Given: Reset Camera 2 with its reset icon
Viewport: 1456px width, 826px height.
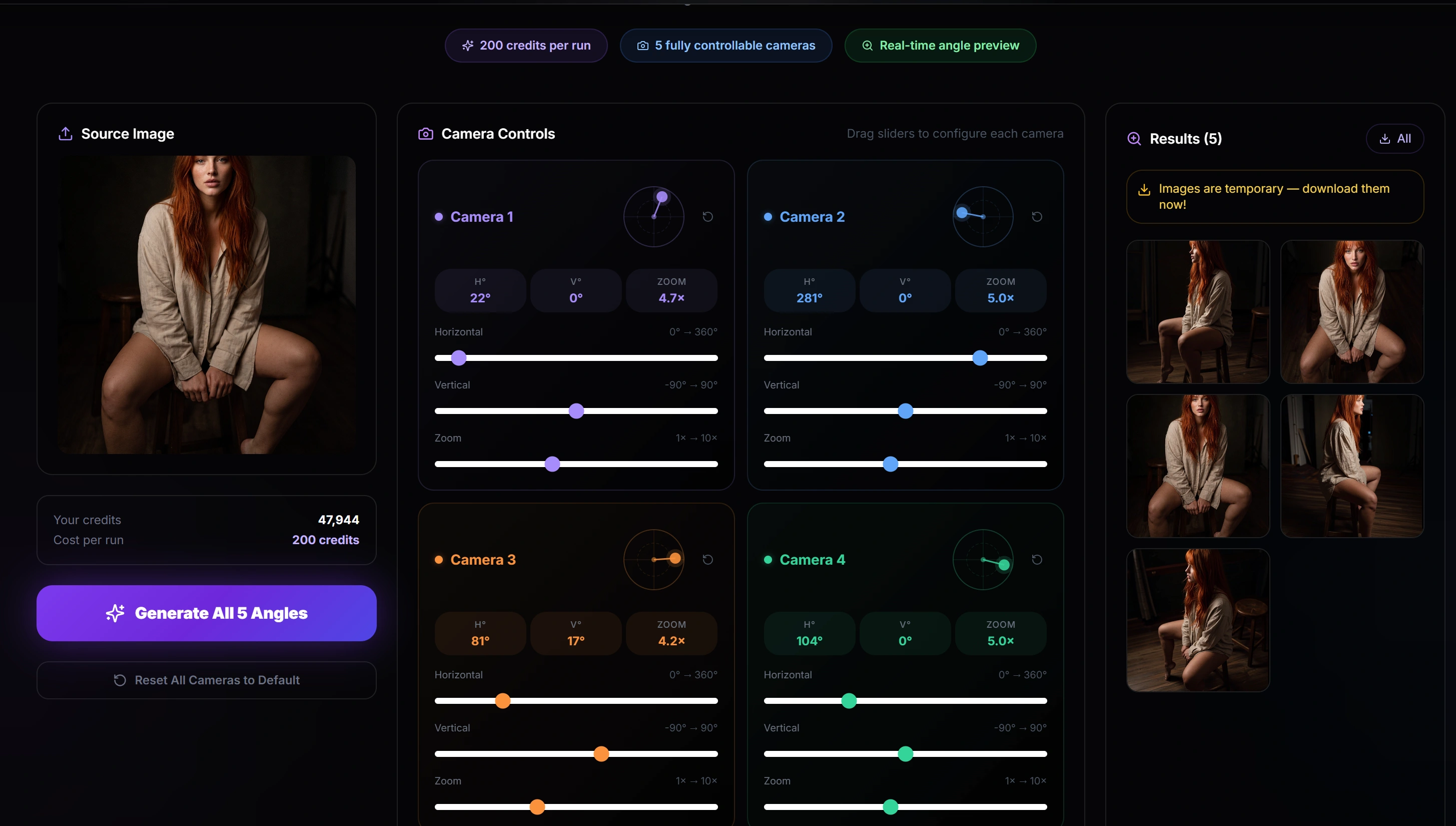Looking at the screenshot, I should coord(1037,217).
